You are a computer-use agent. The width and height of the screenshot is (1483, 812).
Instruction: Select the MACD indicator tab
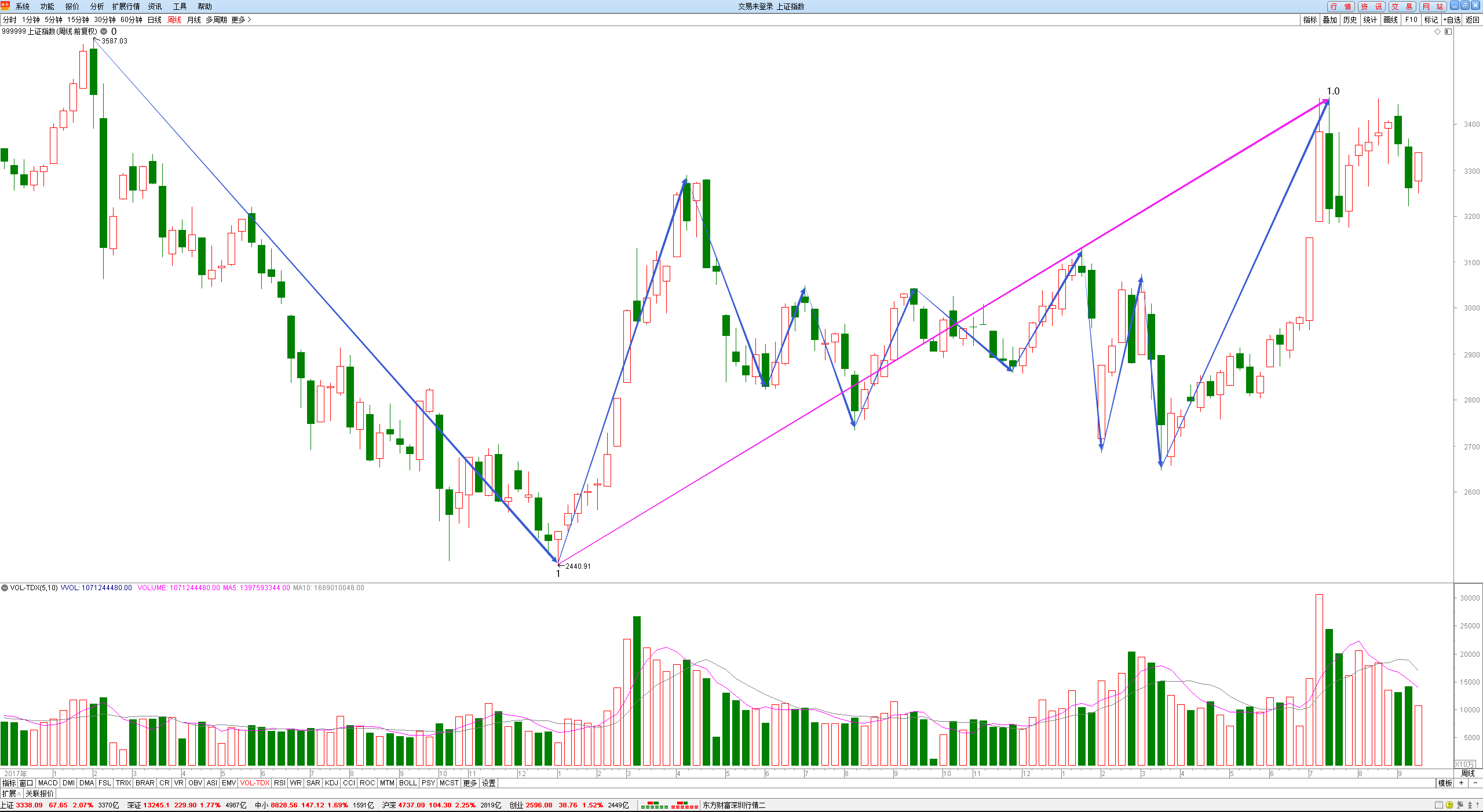point(48,783)
